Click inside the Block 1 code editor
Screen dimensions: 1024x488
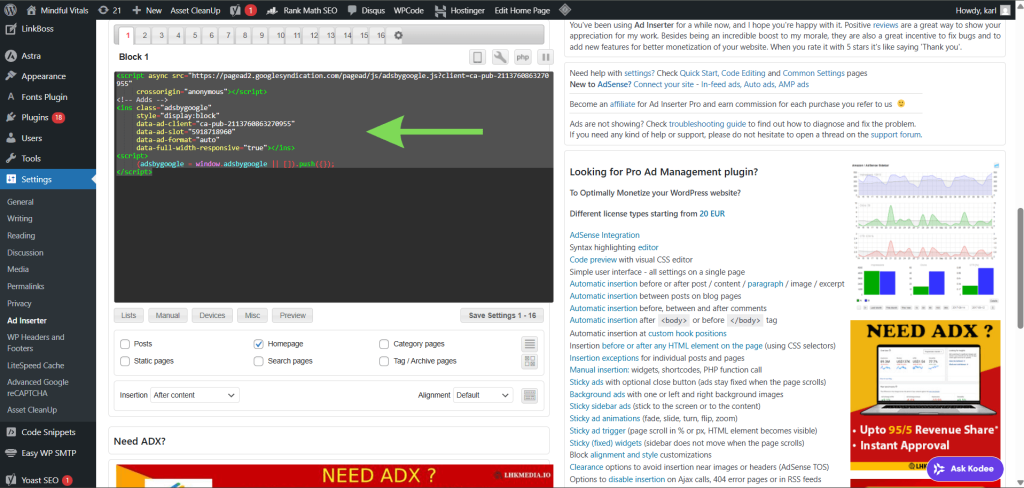(333, 186)
